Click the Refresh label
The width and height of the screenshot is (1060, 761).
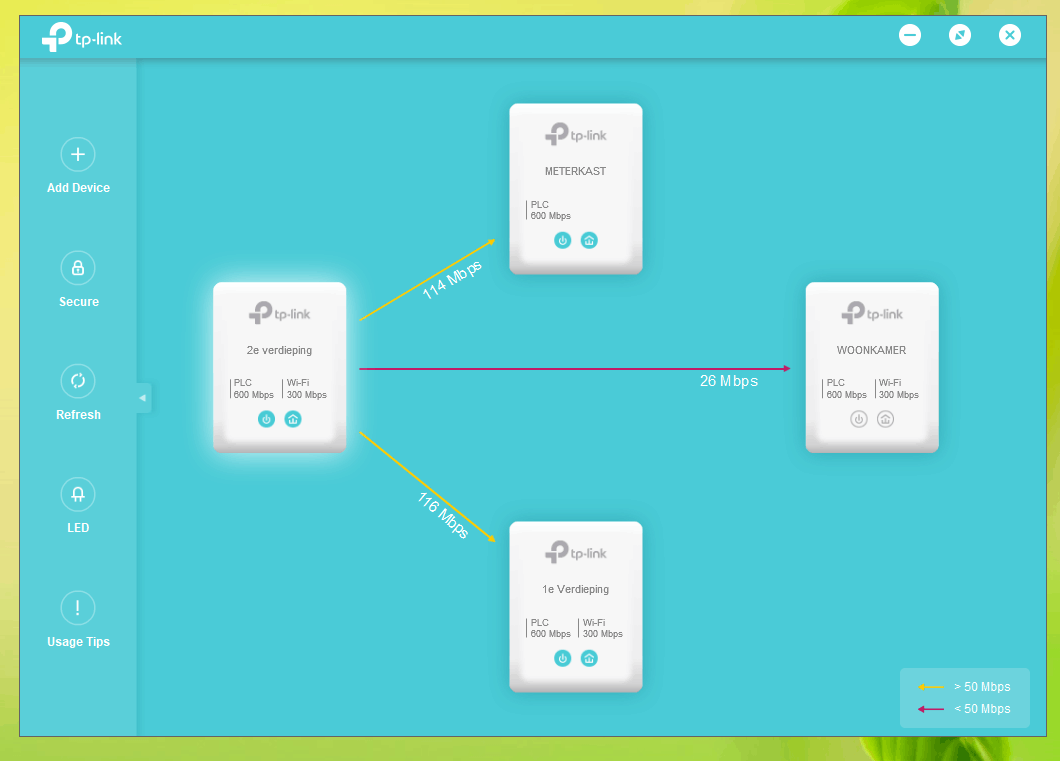(78, 415)
